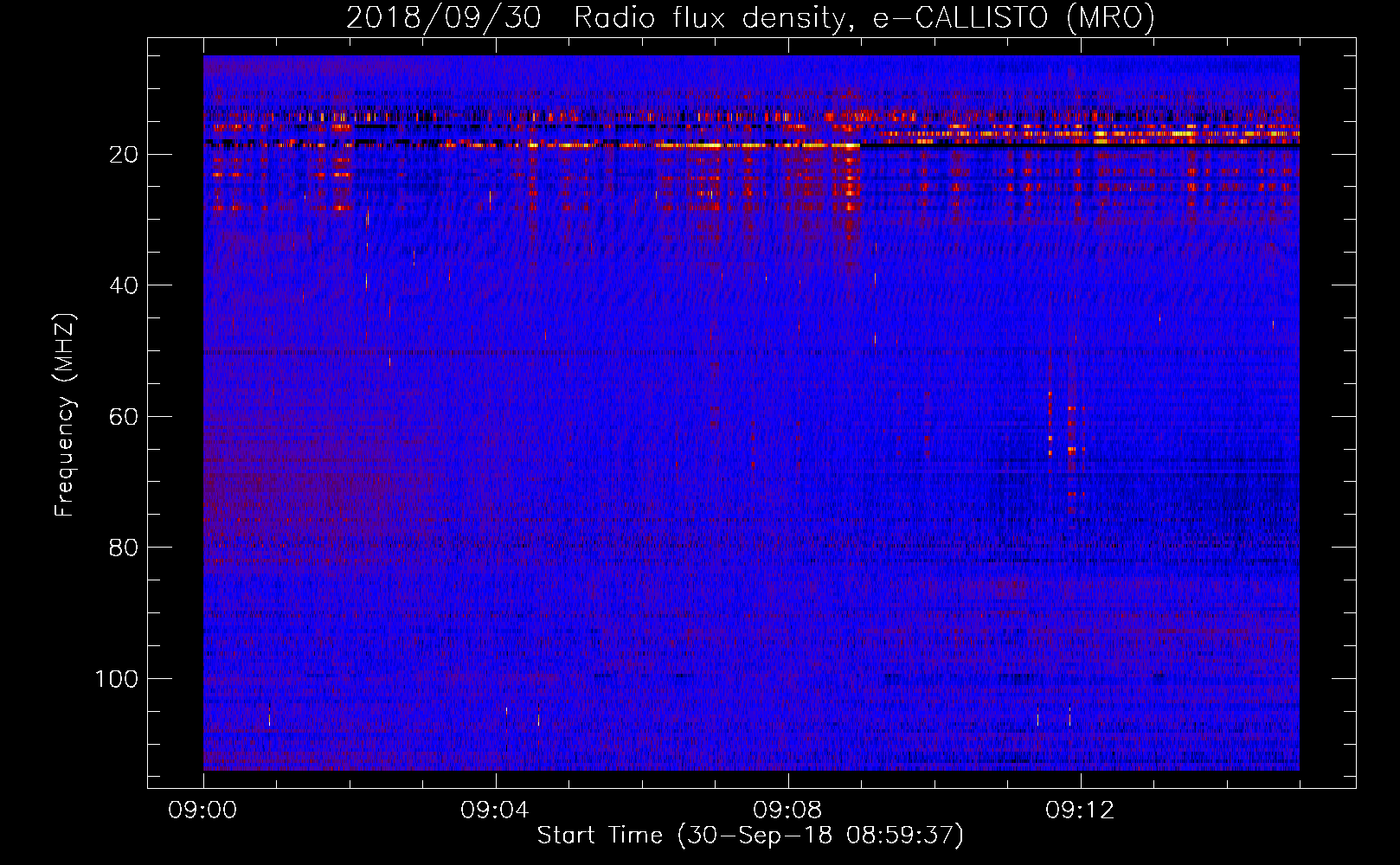Click the 09:04 time axis label
The width and height of the screenshot is (1400, 865).
click(496, 810)
